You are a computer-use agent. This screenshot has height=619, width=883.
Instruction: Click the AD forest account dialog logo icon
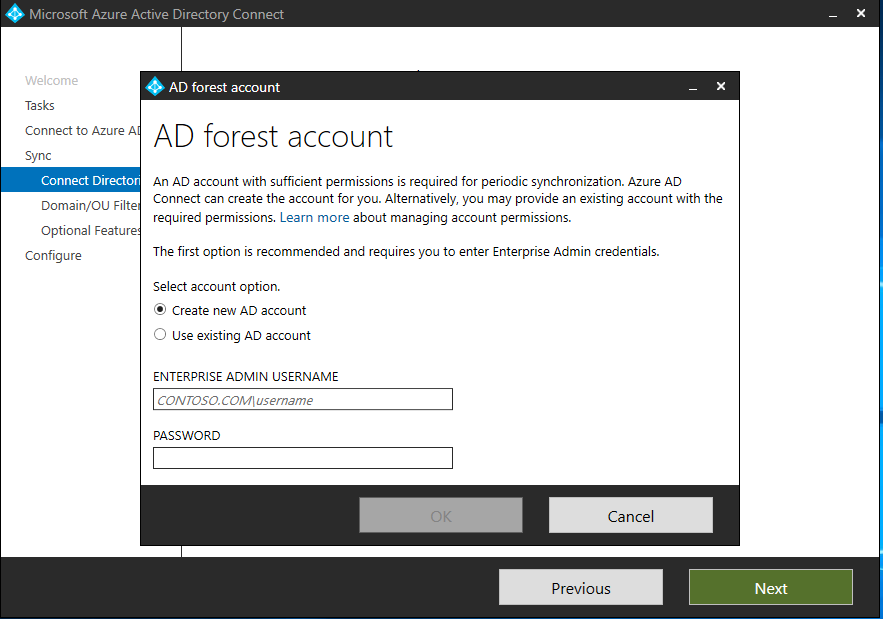[155, 87]
